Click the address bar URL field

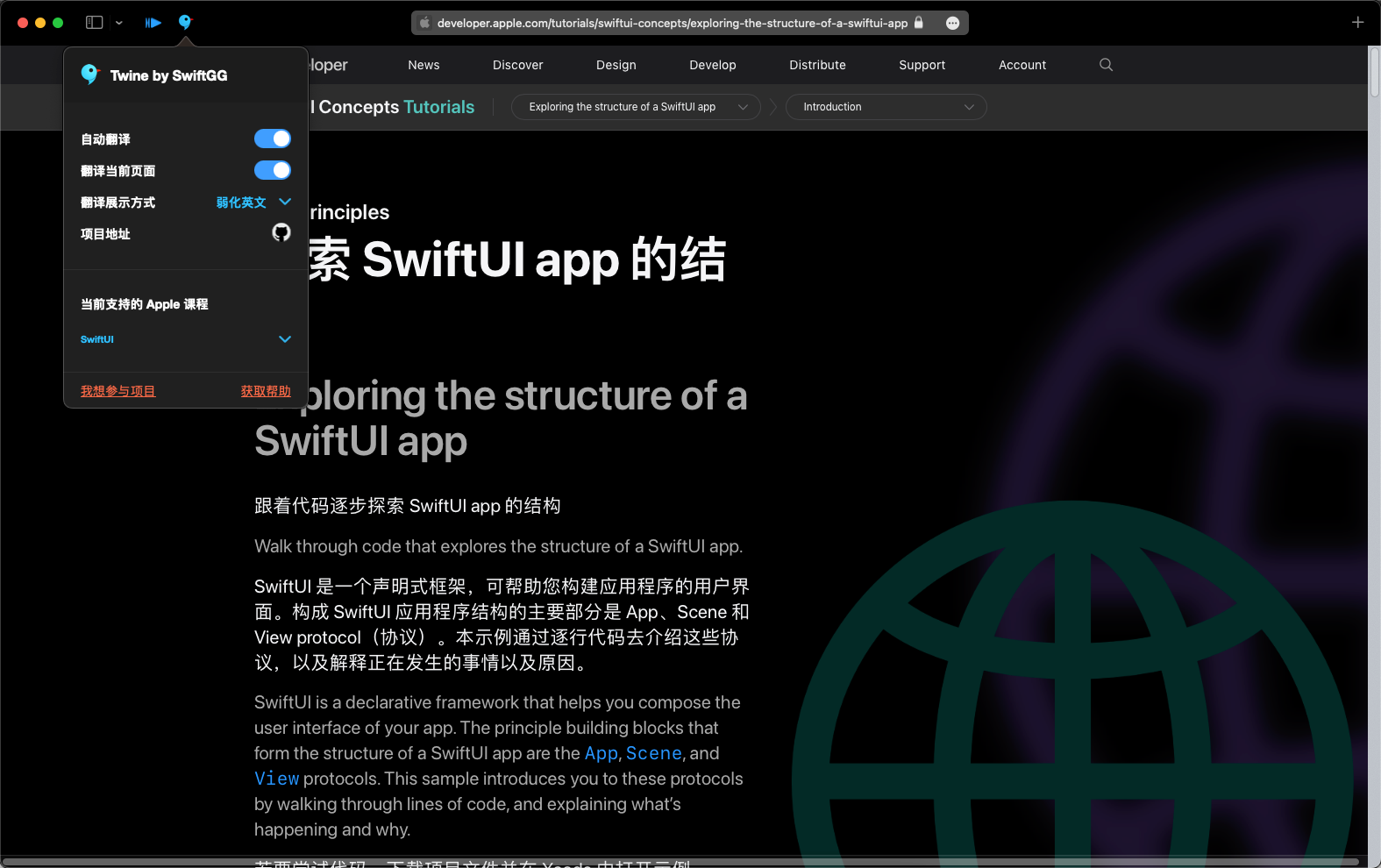pos(689,23)
